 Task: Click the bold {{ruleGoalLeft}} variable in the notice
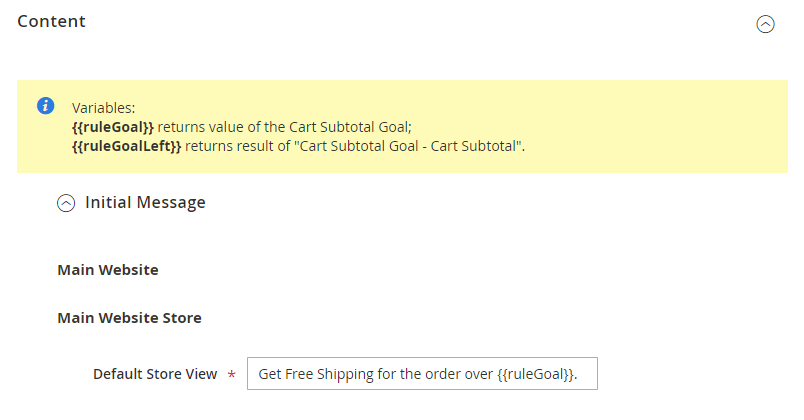(x=127, y=146)
